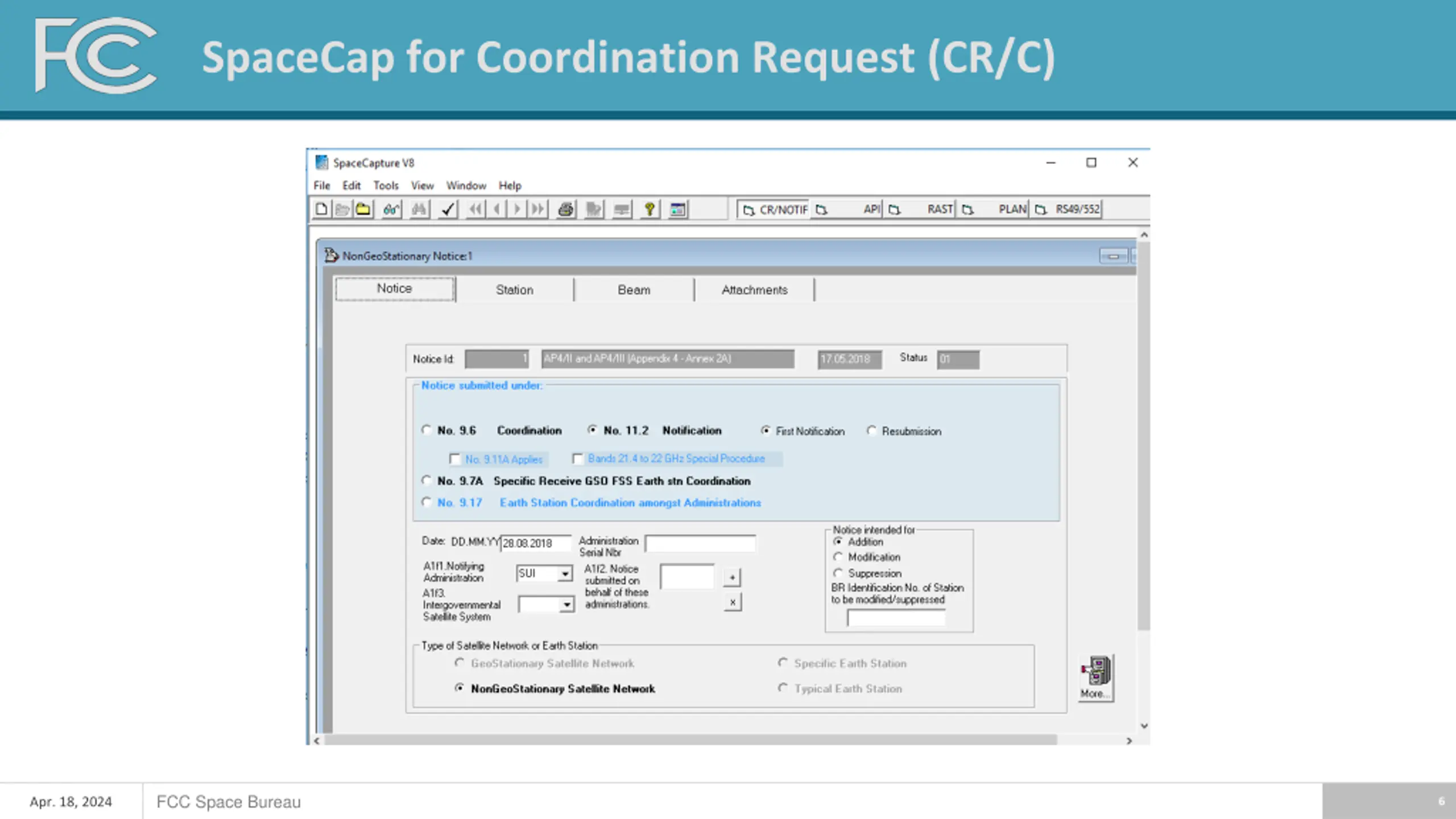Select the API database button
Viewport: 1456px width, 819px height.
[847, 209]
